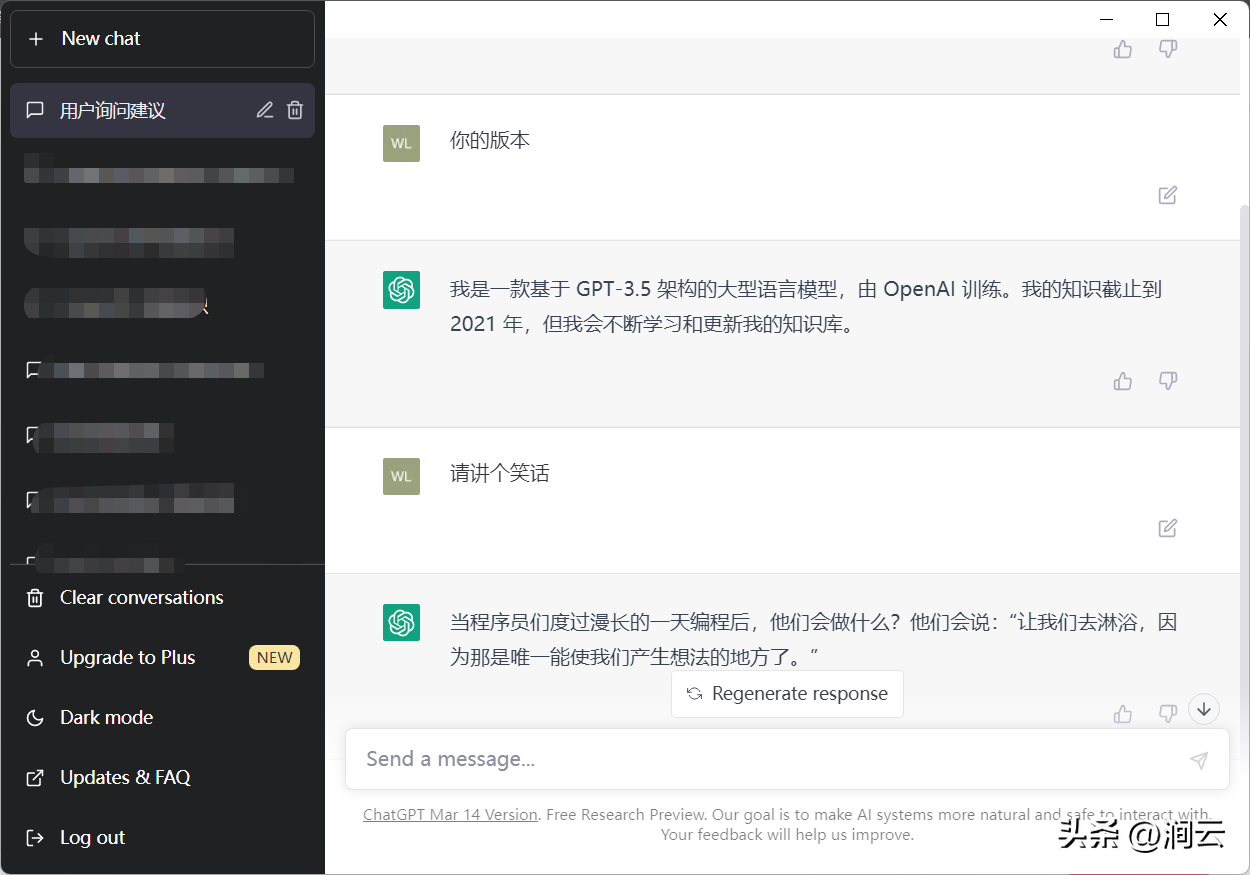Rename conversation with the pencil icon
The width and height of the screenshot is (1250, 875).
[x=265, y=110]
